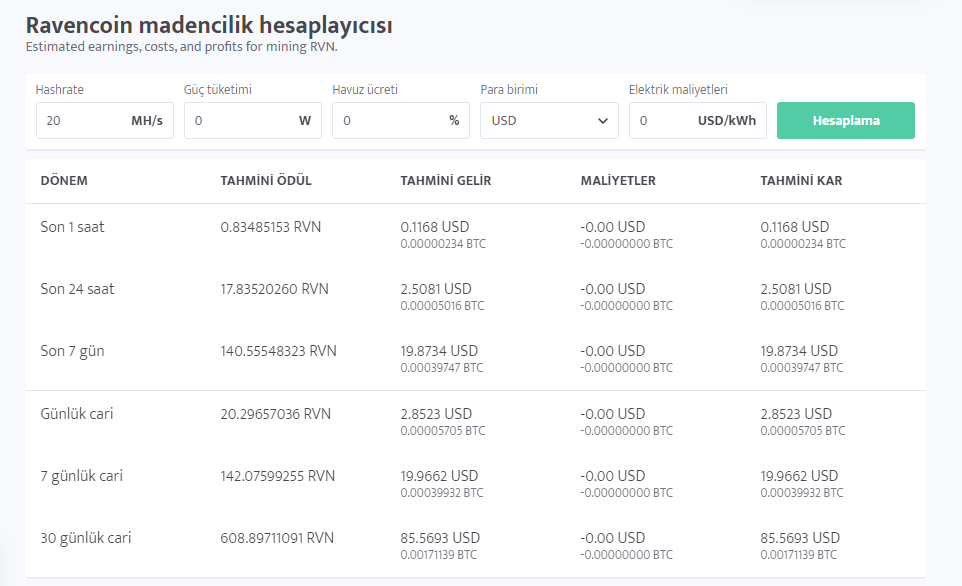This screenshot has height=586, width=962.
Task: Click reward value 142.07599255 RVN
Action: pyautogui.click(x=277, y=476)
